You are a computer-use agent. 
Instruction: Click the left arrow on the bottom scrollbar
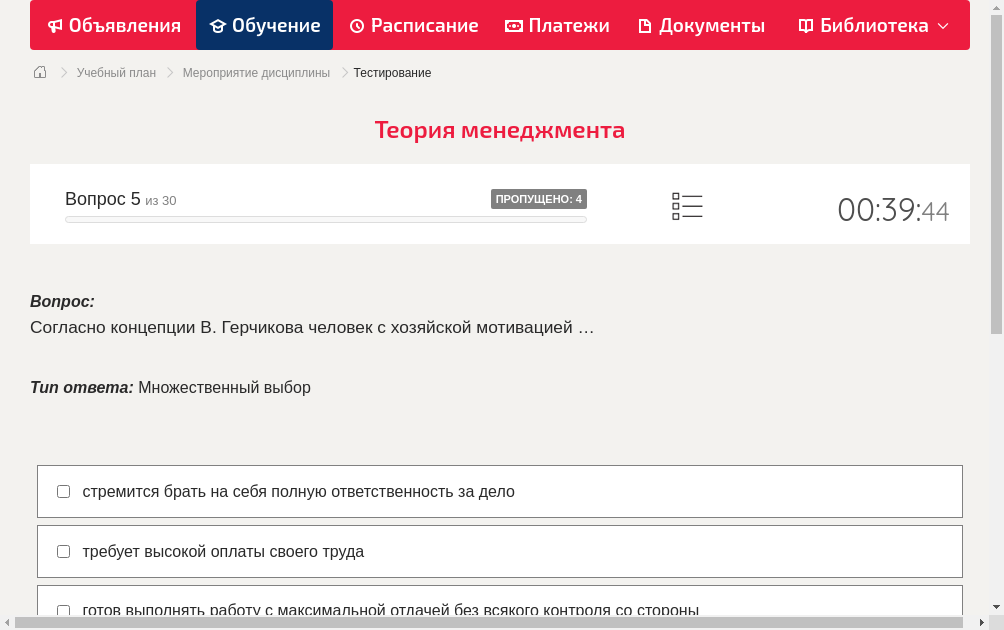coord(7,621)
